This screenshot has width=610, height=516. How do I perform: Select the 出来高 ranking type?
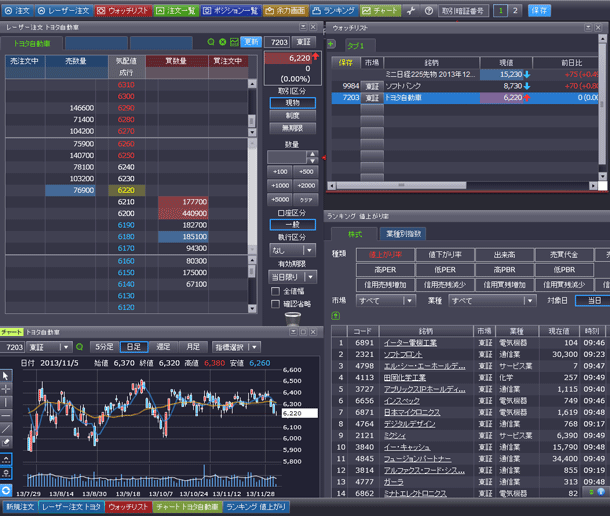(505, 255)
